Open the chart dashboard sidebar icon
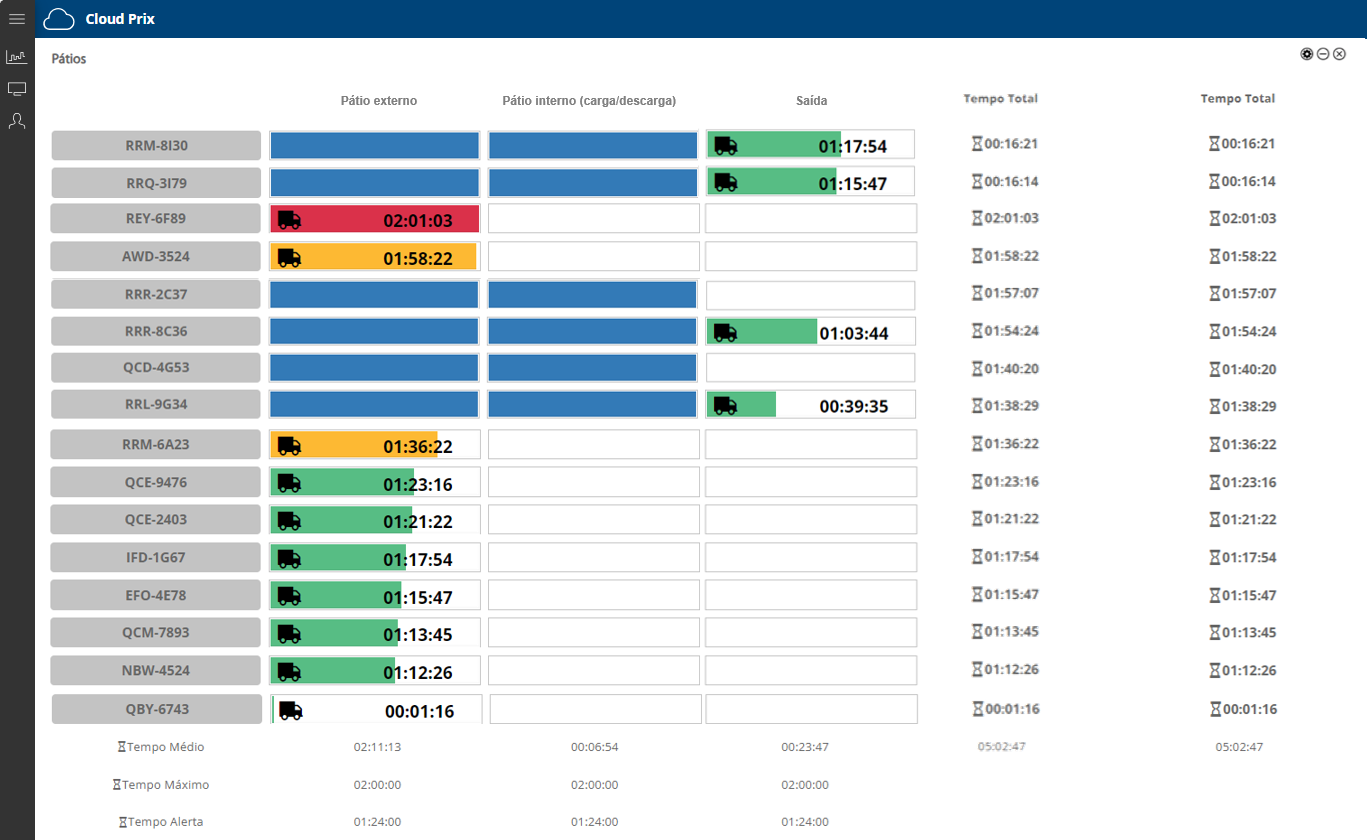 17,57
